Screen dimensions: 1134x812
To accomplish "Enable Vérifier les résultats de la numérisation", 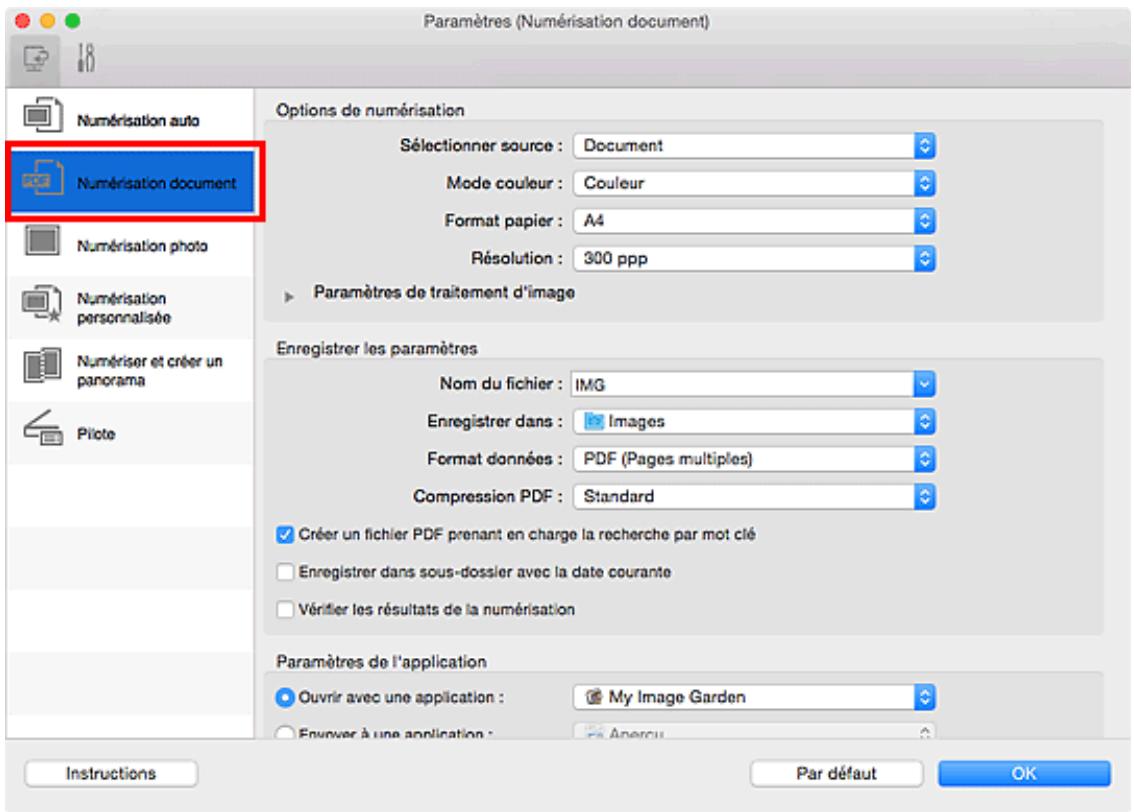I will 285,608.
